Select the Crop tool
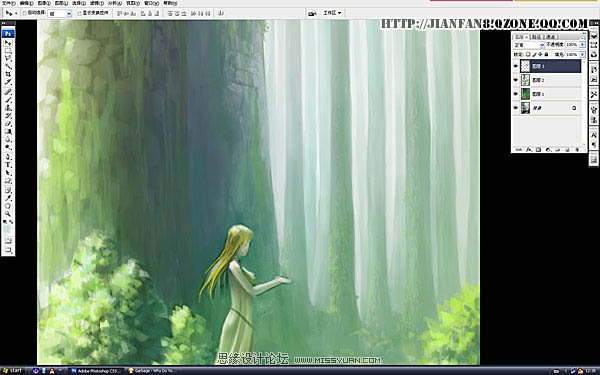 (x=8, y=74)
